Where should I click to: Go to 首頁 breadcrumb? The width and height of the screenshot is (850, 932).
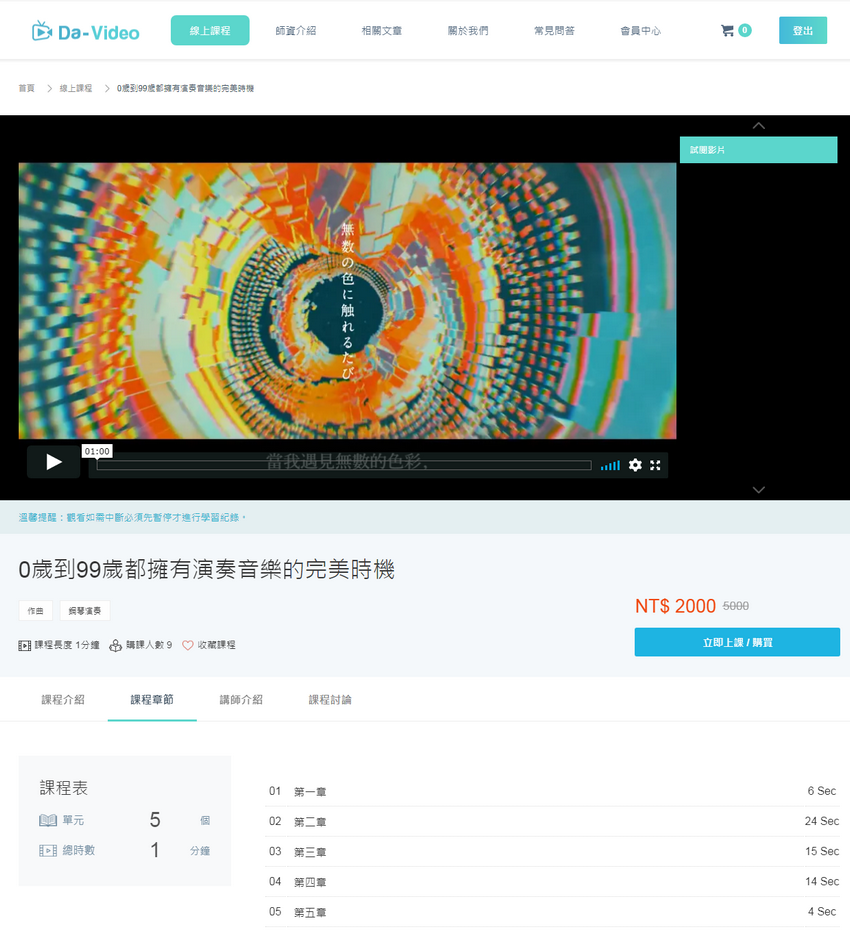coord(27,88)
